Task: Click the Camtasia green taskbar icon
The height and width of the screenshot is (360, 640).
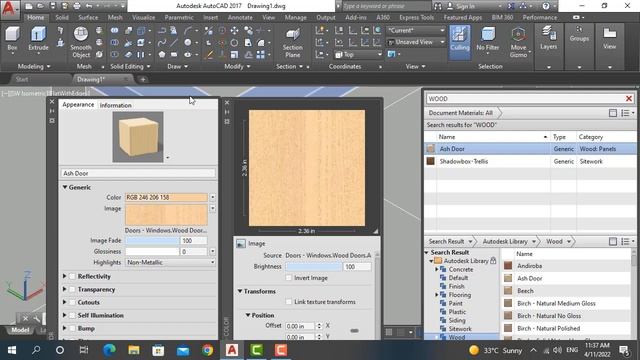Action: [x=256, y=350]
